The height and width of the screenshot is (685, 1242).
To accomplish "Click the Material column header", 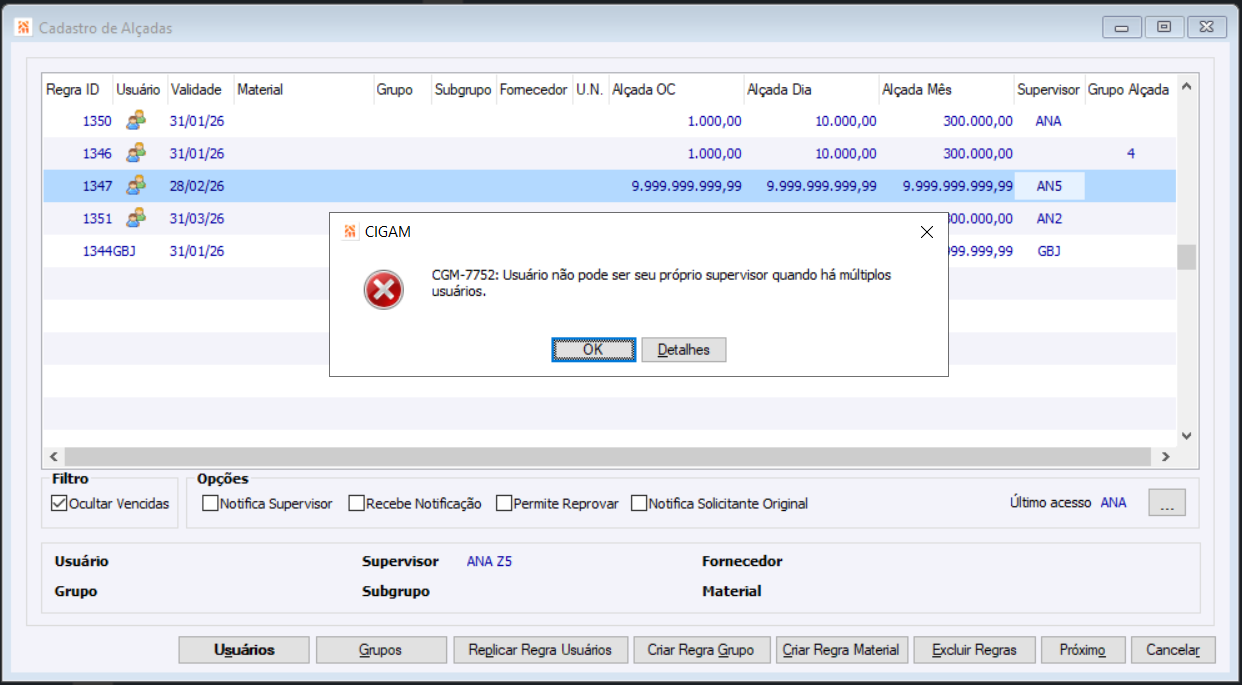I will [303, 89].
